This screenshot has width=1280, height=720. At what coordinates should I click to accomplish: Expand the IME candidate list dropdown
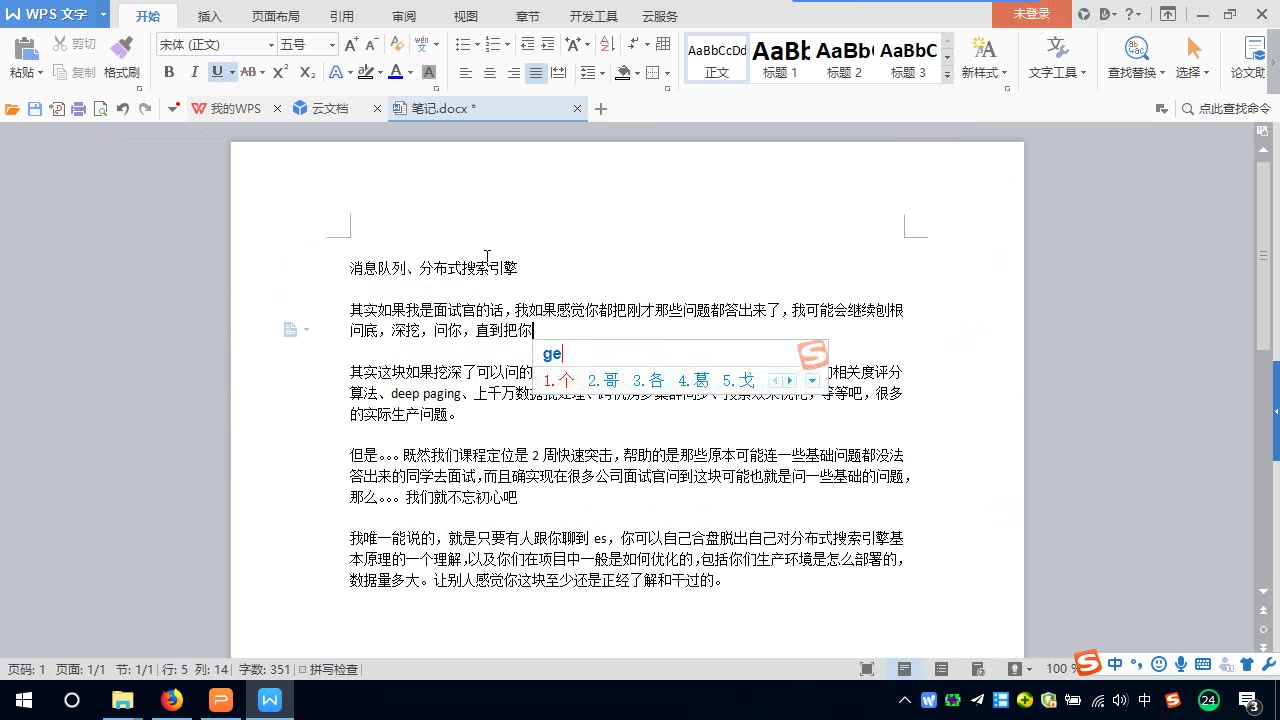(x=812, y=381)
